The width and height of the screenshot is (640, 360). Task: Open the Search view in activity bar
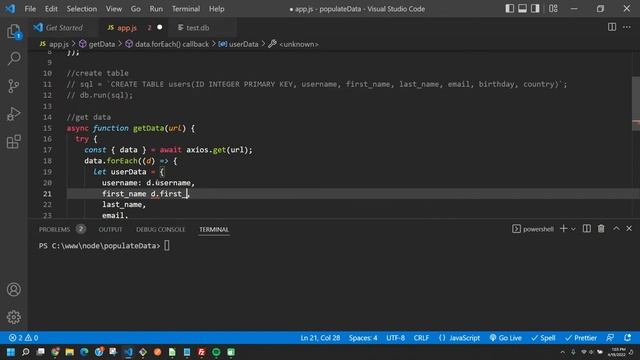[14, 58]
